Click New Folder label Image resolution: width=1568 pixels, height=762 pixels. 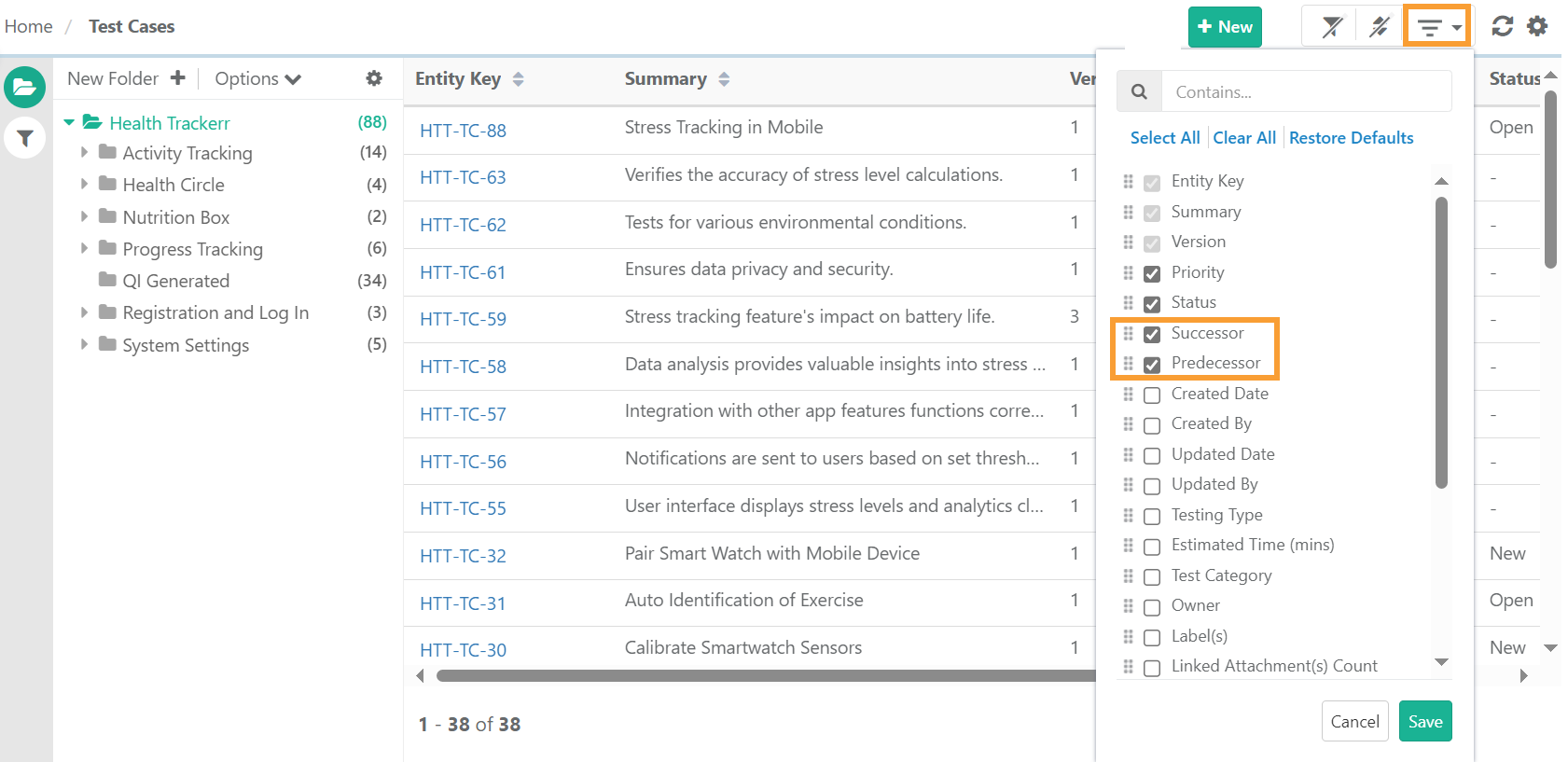[113, 78]
